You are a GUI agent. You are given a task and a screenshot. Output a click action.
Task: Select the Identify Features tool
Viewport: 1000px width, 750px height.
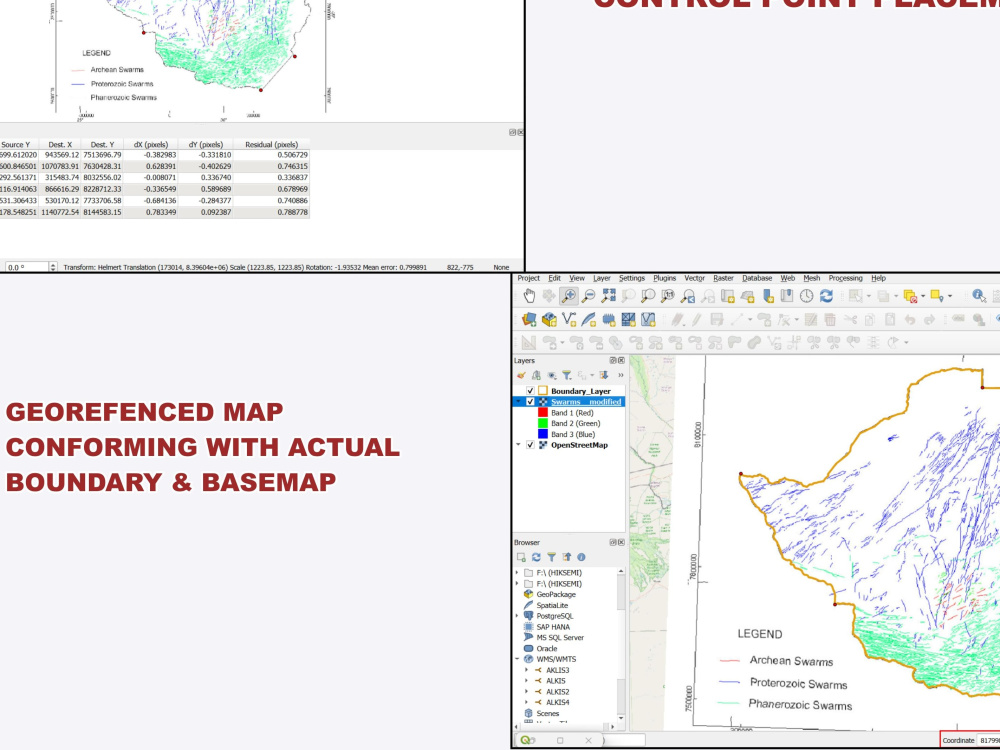pyautogui.click(x=978, y=296)
